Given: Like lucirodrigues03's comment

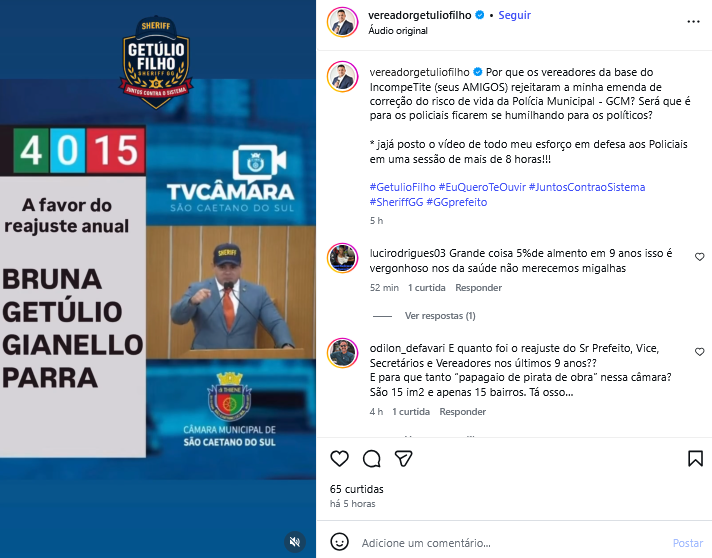Looking at the screenshot, I should [699, 257].
